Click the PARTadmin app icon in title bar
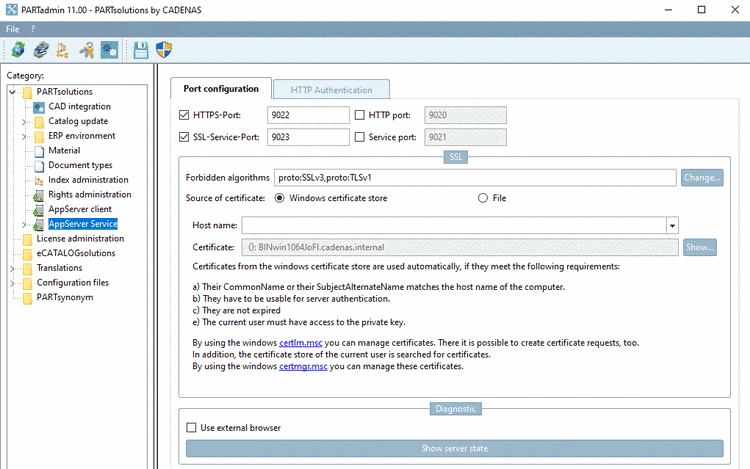Screen dimensions: 750x469 click(x=11, y=10)
